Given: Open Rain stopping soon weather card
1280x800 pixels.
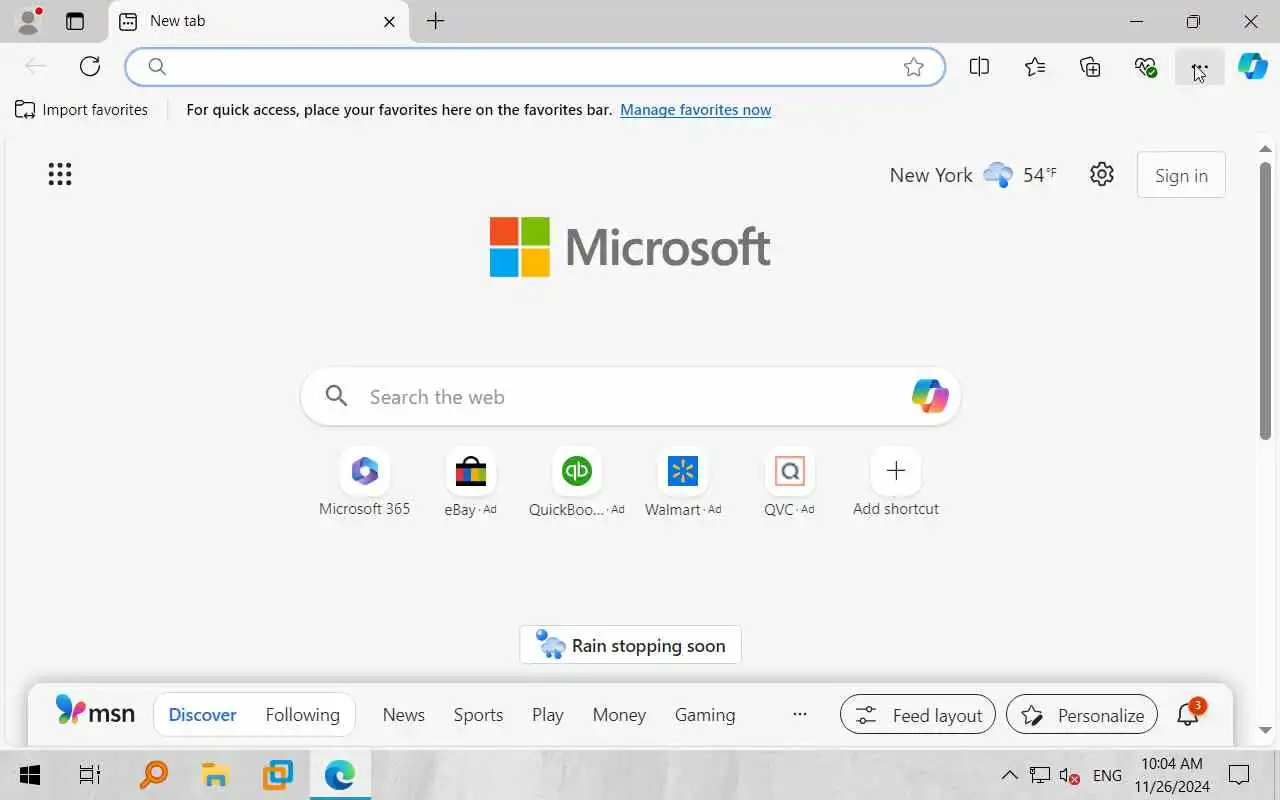Looking at the screenshot, I should pos(630,645).
